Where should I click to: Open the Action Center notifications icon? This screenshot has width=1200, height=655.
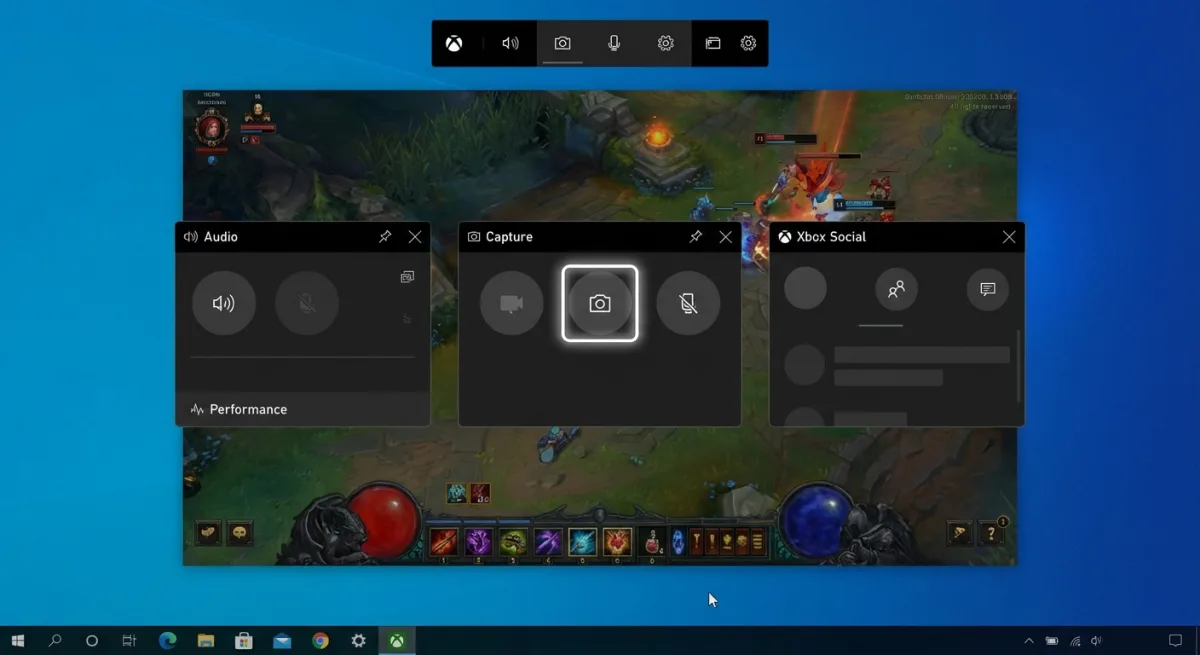tap(1175, 640)
